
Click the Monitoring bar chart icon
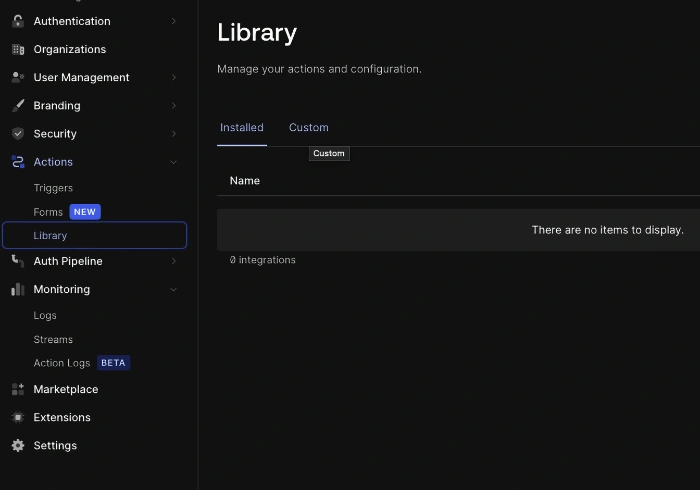click(x=18, y=289)
